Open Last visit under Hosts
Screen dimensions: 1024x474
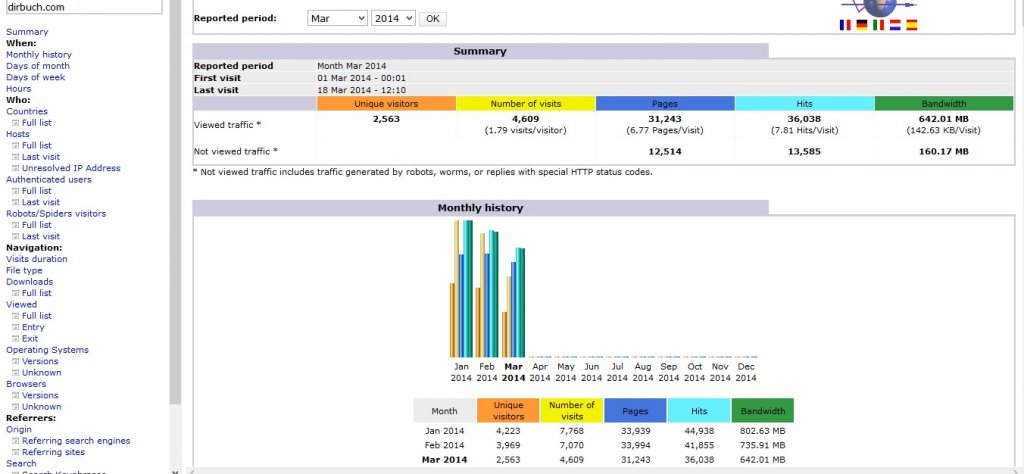40,157
